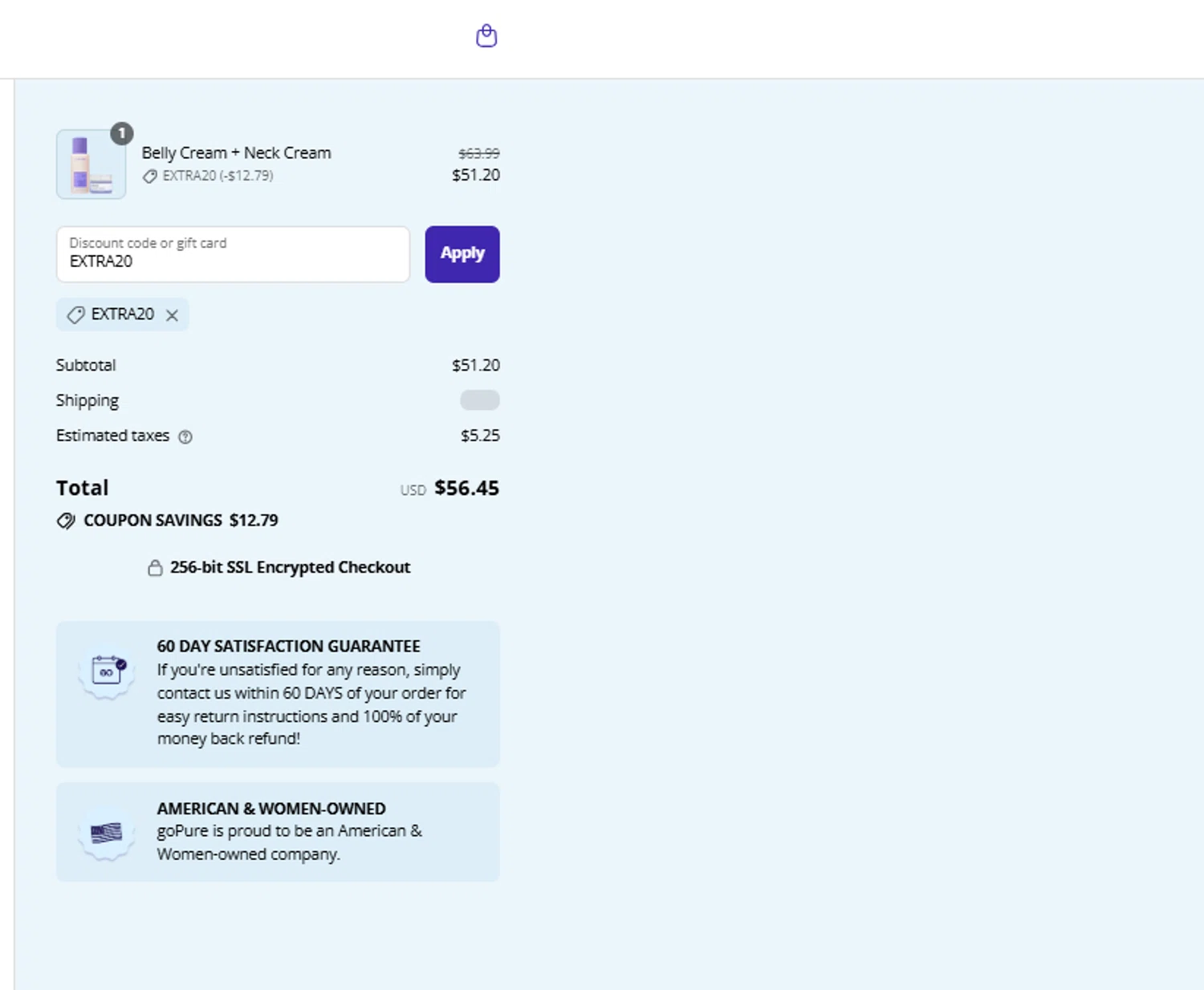The height and width of the screenshot is (990, 1204).
Task: Click the Subtotal $51.20 amount
Action: (x=476, y=365)
